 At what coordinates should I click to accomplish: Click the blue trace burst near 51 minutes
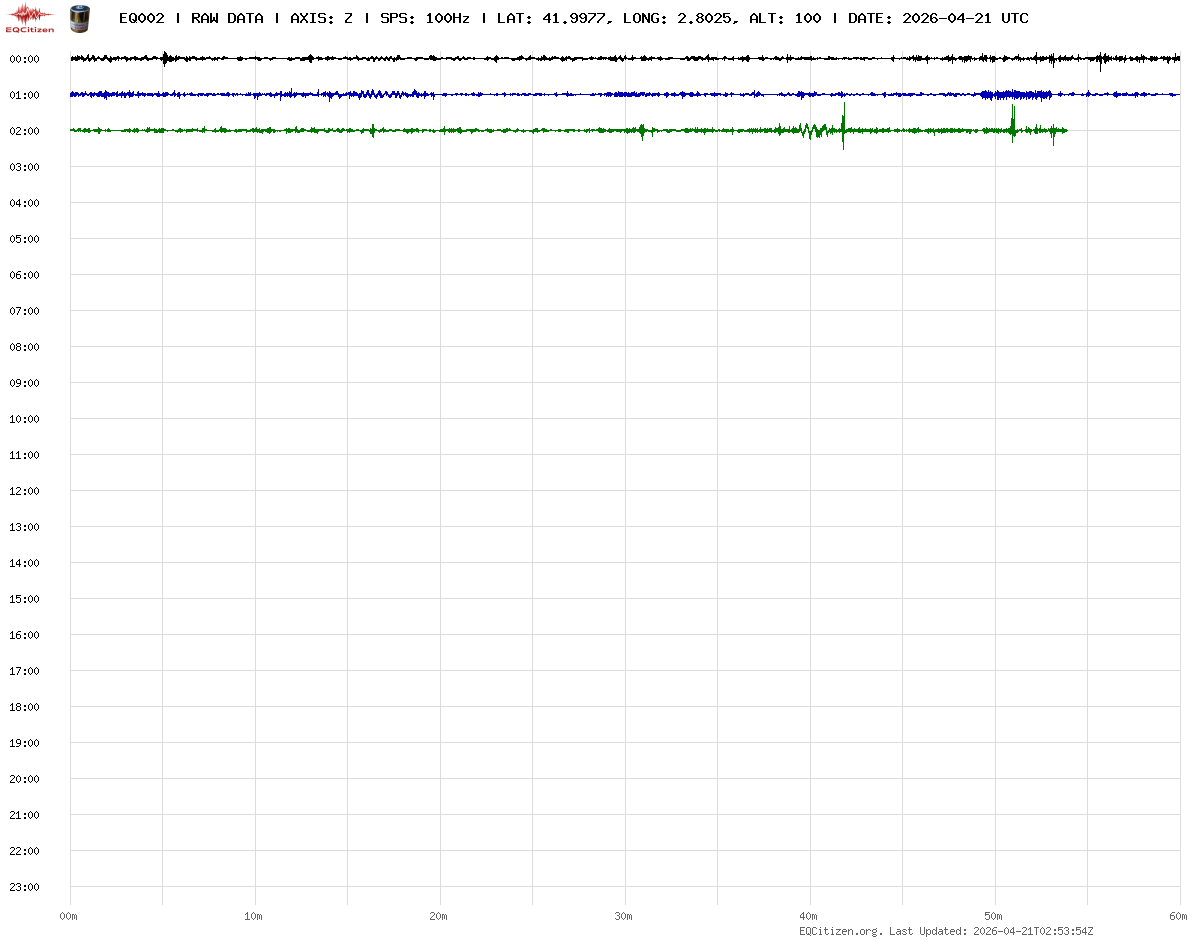click(1015, 95)
